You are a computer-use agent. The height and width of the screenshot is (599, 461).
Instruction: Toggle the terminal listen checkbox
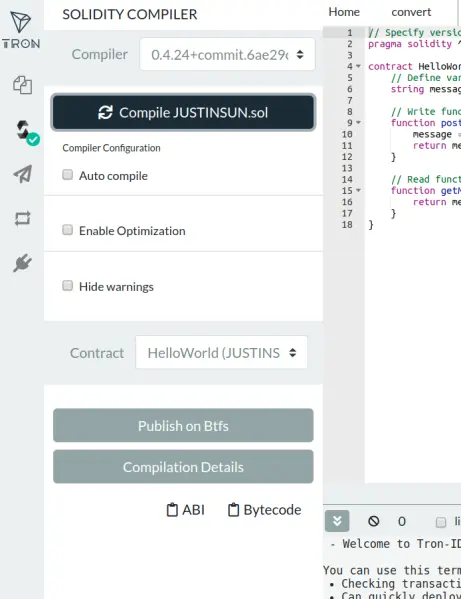441,522
